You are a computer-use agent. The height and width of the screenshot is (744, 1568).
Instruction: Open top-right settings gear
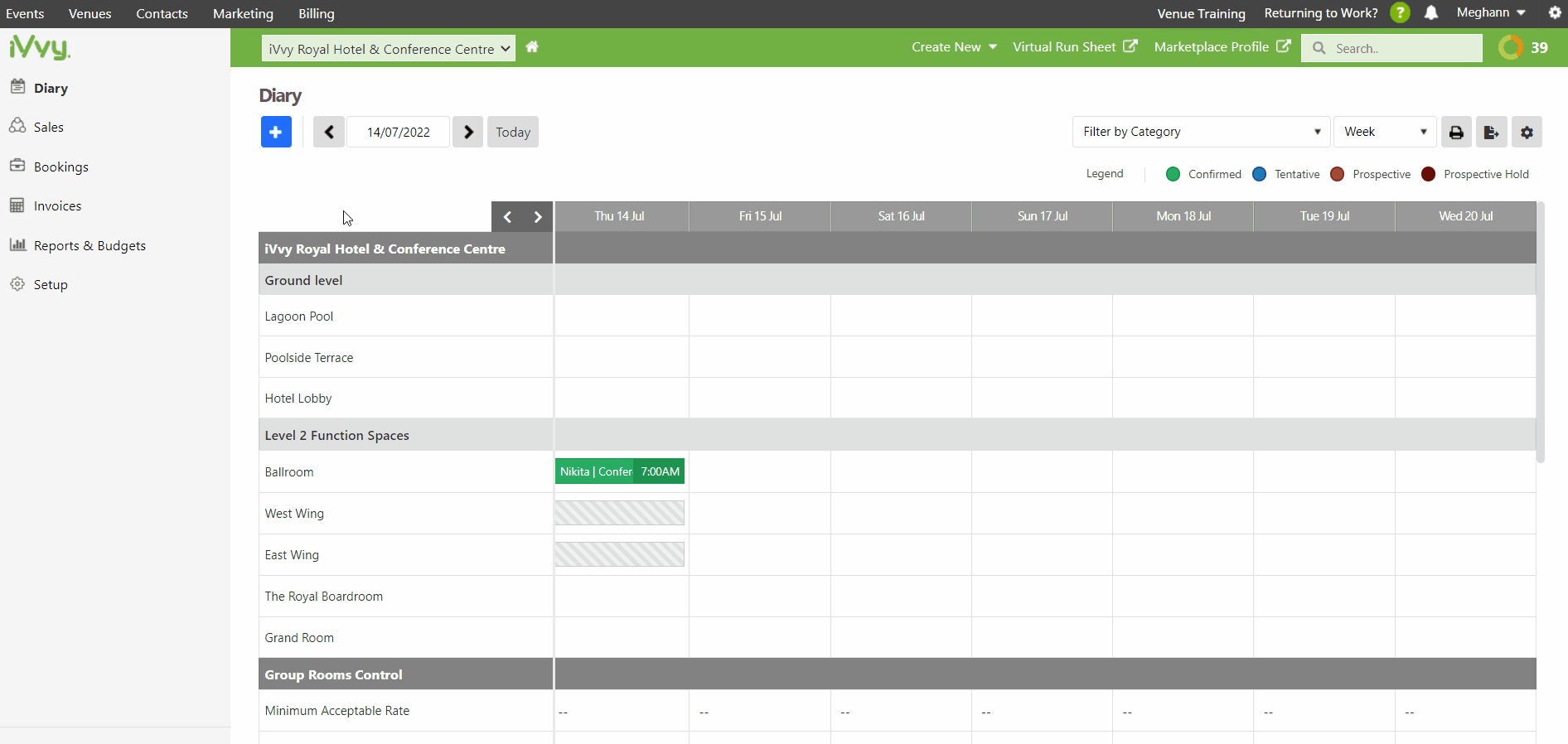1555,12
